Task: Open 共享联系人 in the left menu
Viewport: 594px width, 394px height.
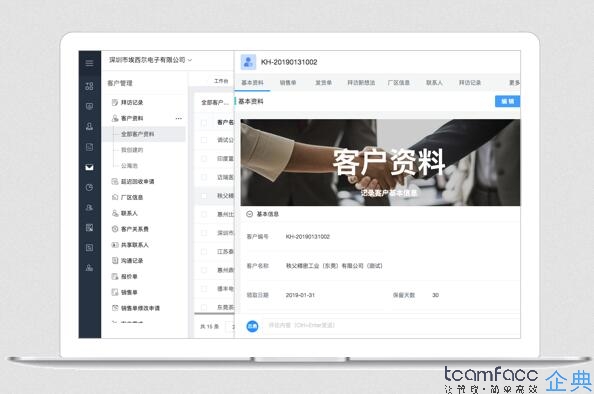Action: click(x=134, y=245)
